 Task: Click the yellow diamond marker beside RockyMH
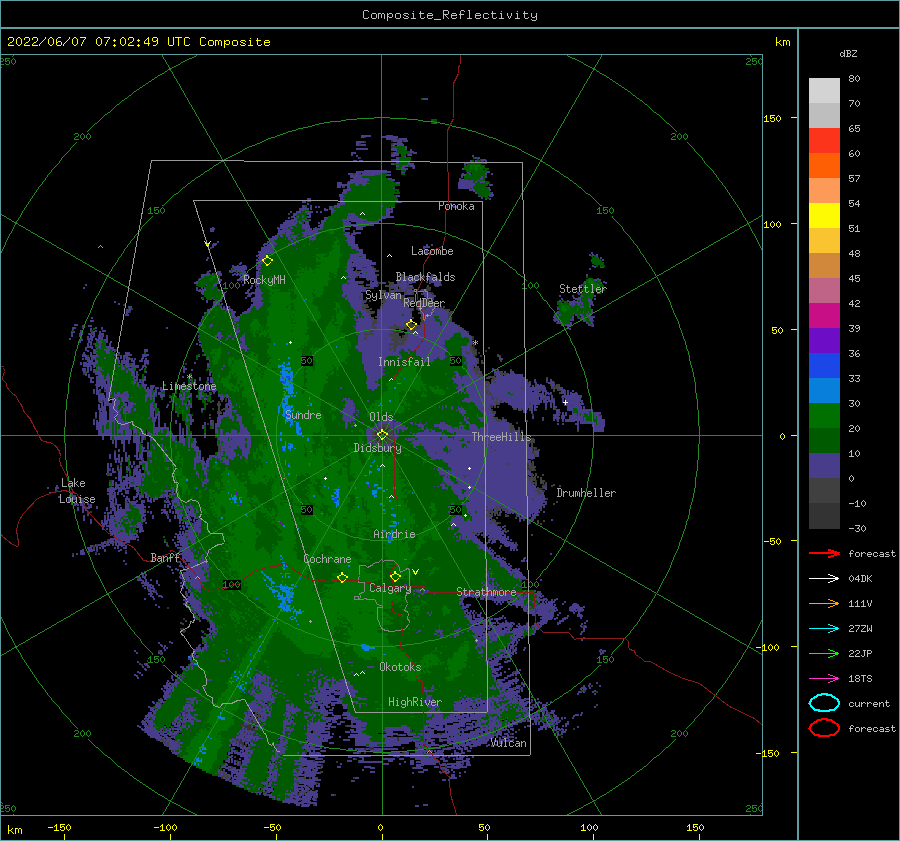click(x=267, y=261)
